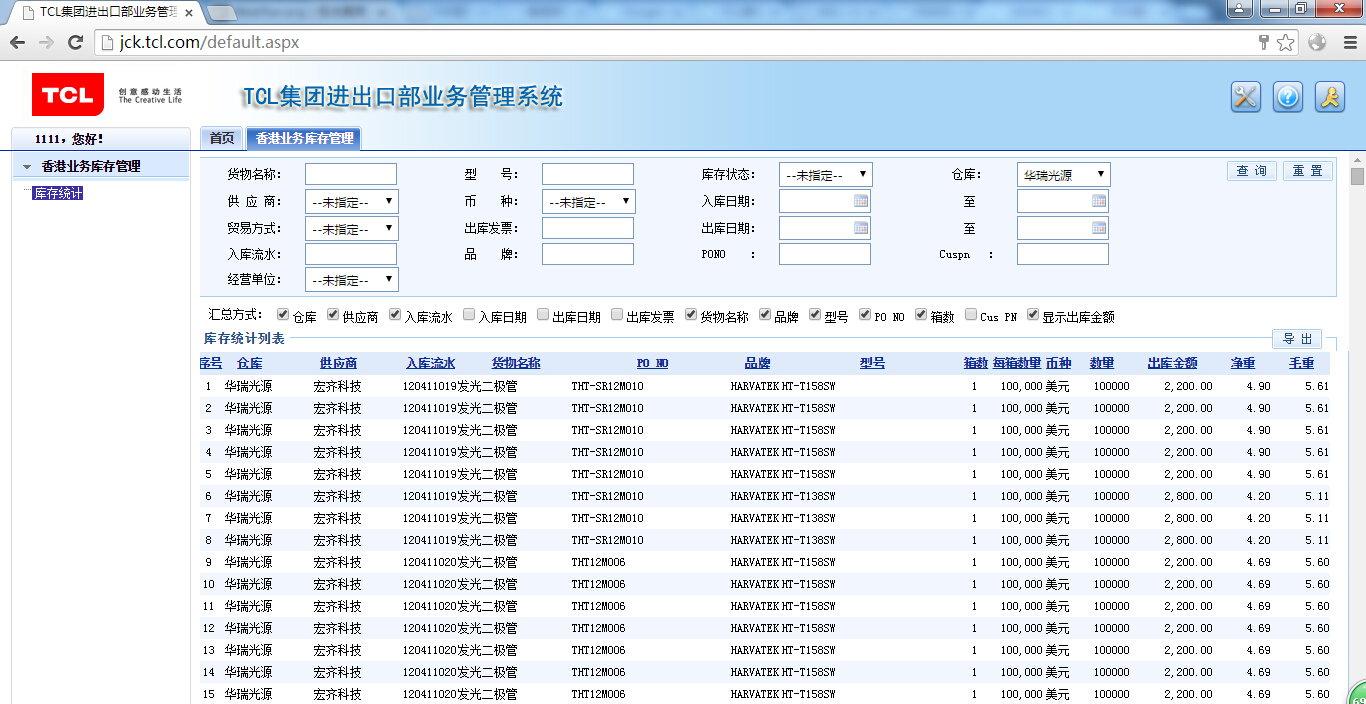
Task: Reload the page with refresh icon
Action: (75, 42)
